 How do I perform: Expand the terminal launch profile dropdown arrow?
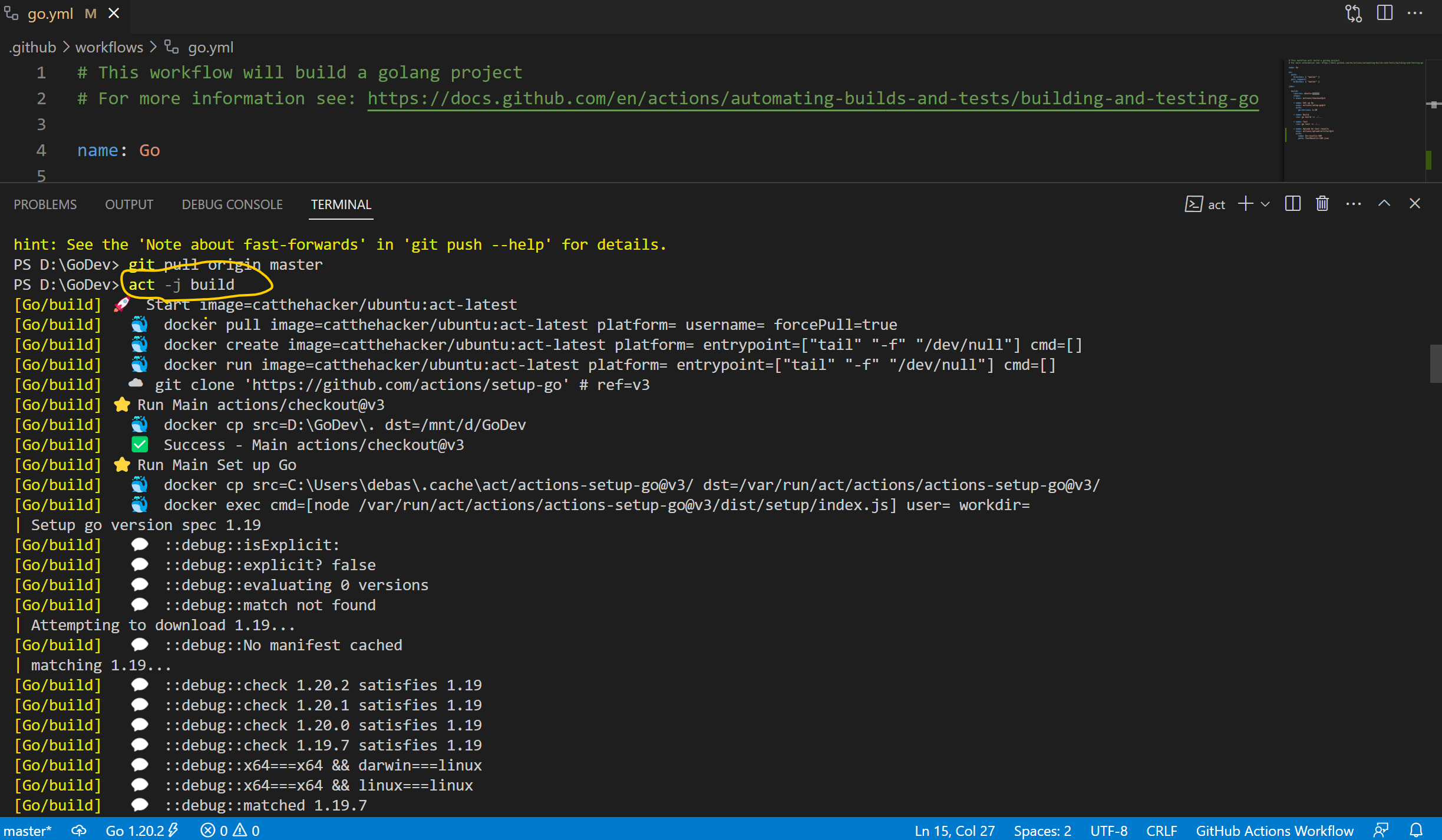pos(1265,204)
